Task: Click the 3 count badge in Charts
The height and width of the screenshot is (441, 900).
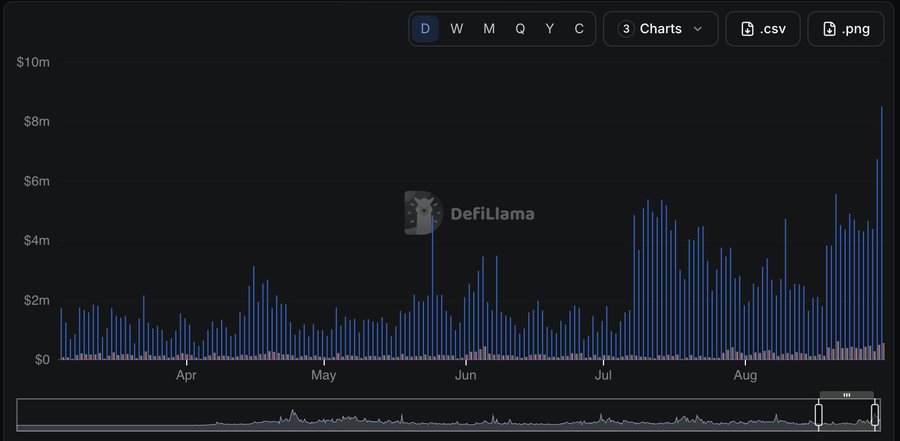Action: pos(626,29)
